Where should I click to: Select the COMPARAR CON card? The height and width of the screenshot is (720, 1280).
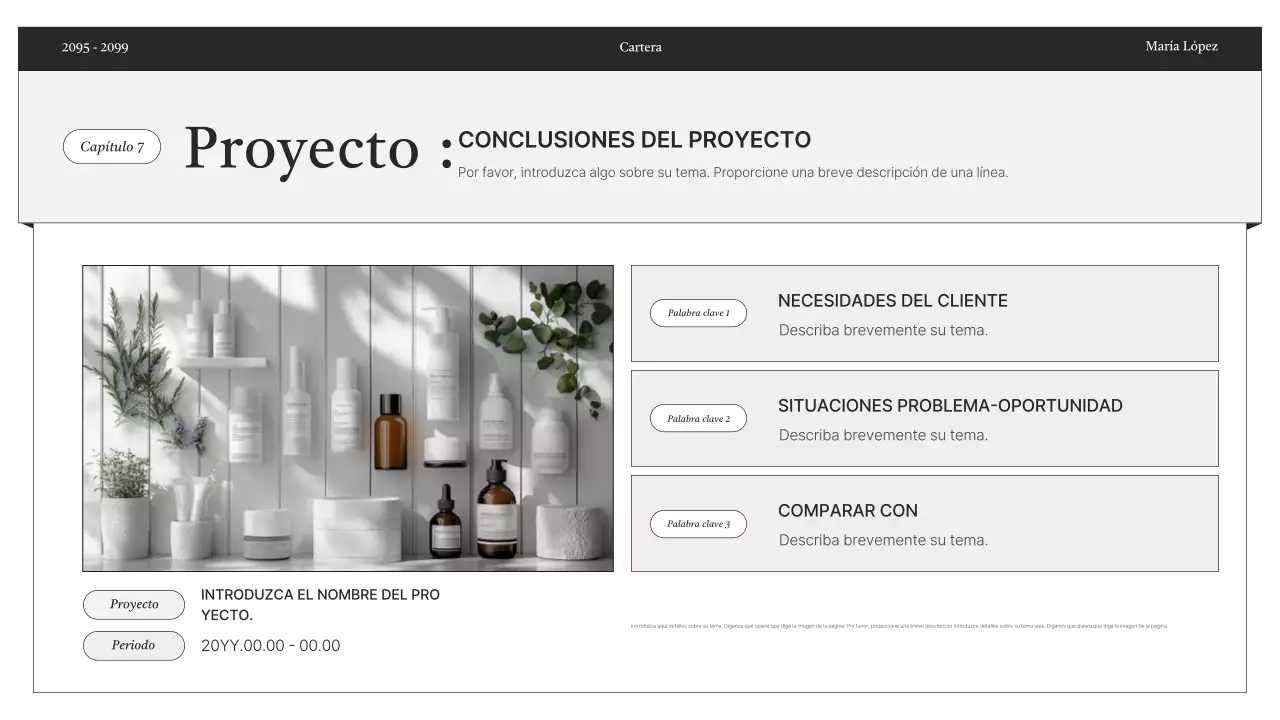924,522
